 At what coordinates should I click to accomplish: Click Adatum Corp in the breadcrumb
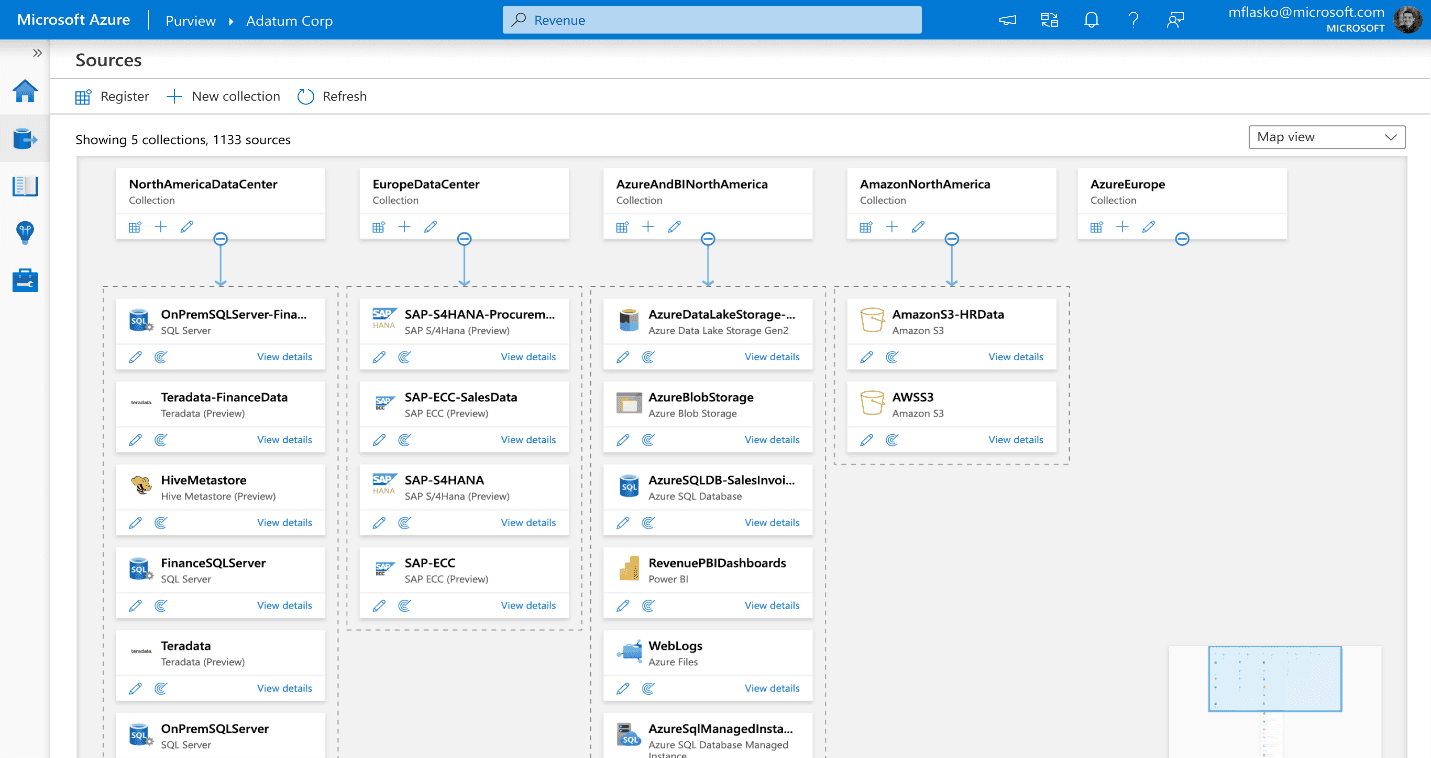point(290,20)
